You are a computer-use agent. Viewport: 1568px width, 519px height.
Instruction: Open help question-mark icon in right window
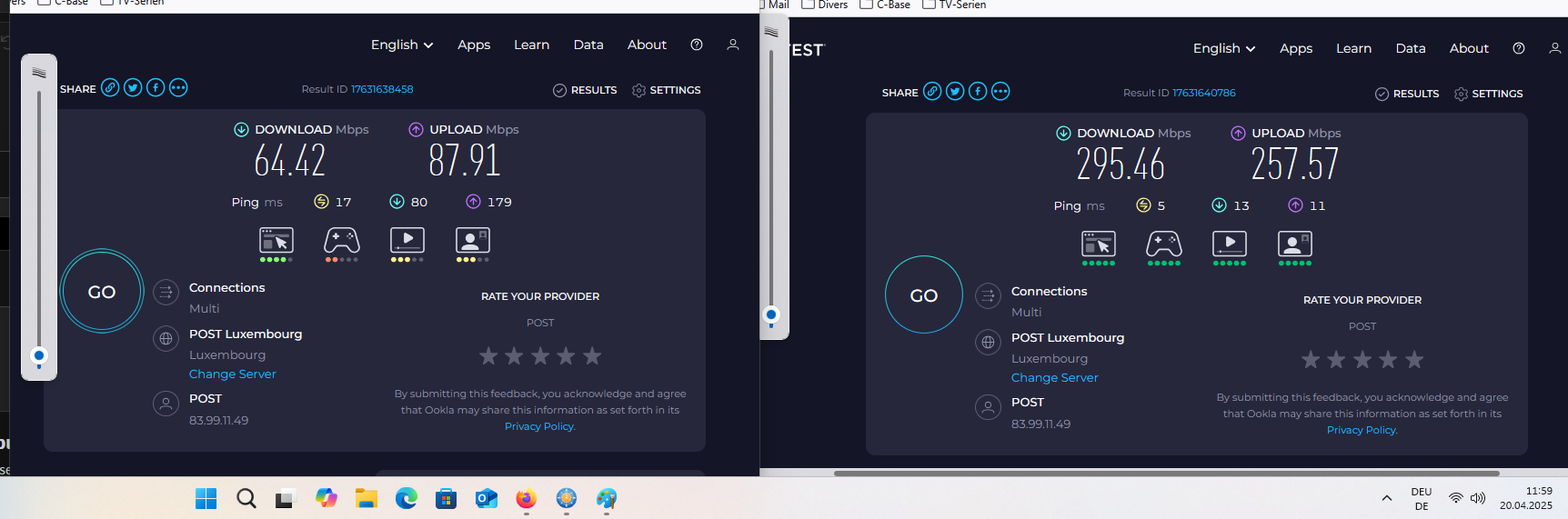[1519, 48]
